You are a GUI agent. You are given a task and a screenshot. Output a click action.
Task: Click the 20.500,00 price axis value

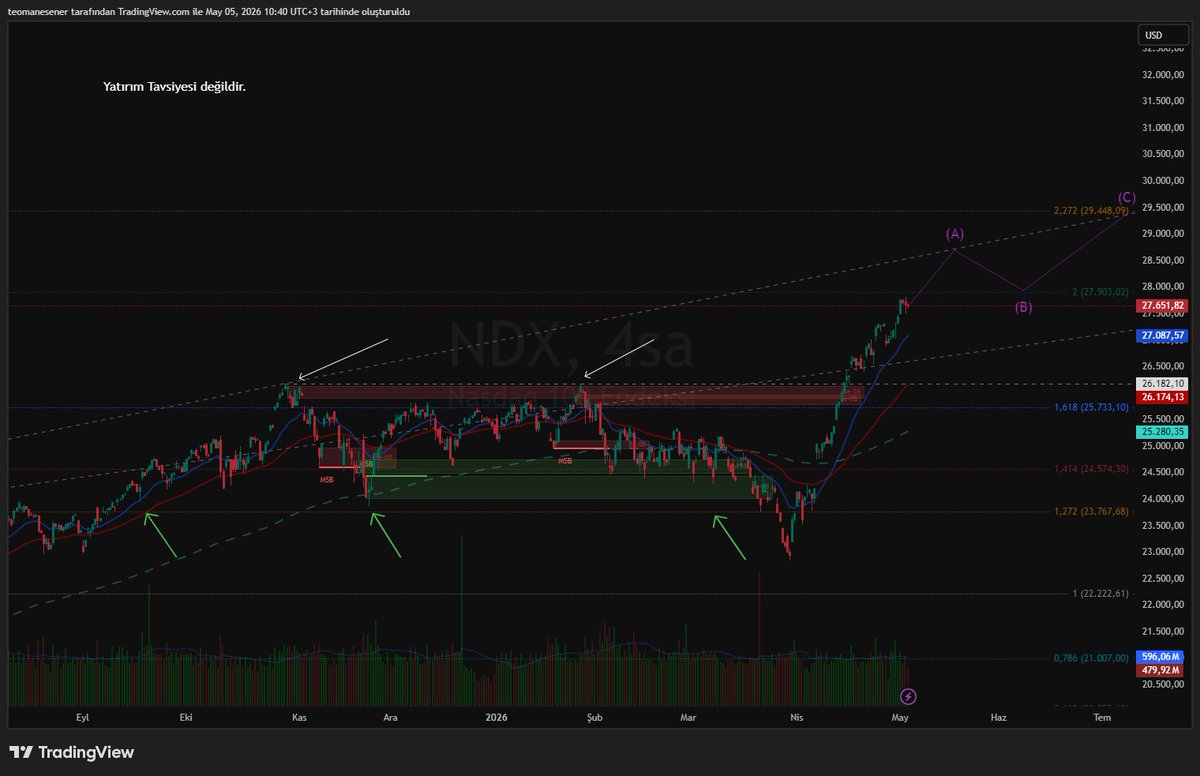(x=1164, y=684)
